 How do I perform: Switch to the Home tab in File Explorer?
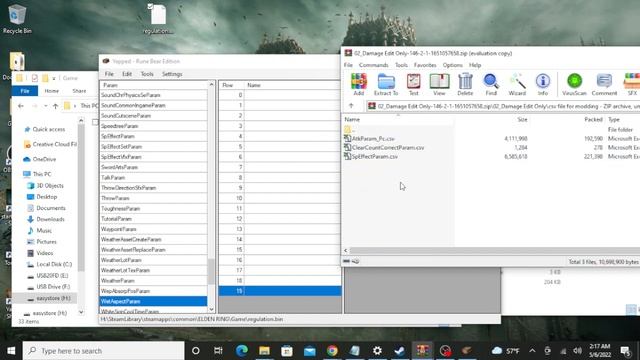point(51,91)
